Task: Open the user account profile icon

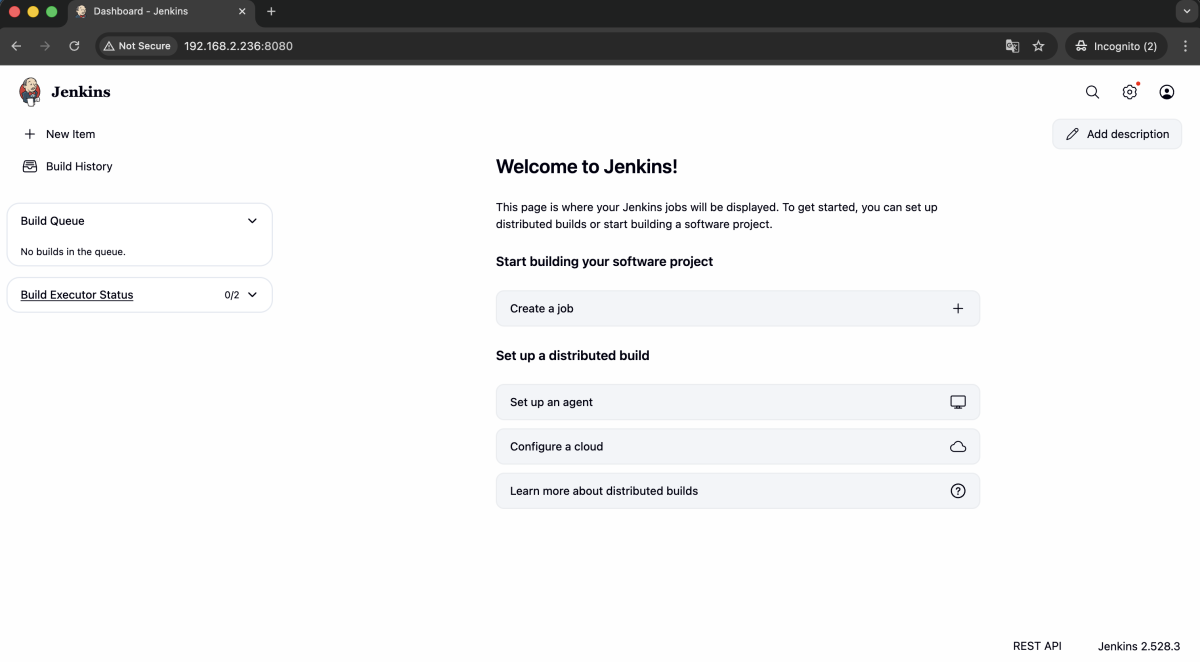Action: 1166,92
